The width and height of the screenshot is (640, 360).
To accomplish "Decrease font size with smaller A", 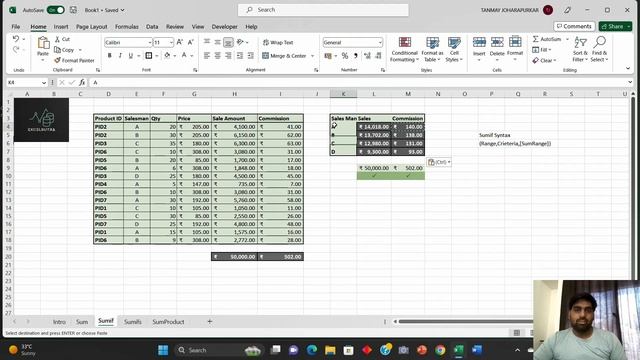I will pyautogui.click(x=191, y=42).
